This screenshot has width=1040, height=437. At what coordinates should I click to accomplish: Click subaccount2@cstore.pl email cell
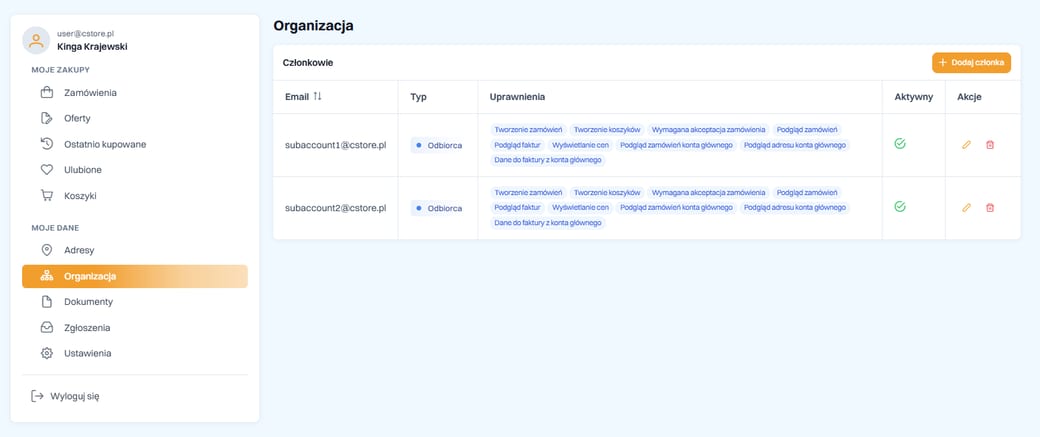point(336,208)
